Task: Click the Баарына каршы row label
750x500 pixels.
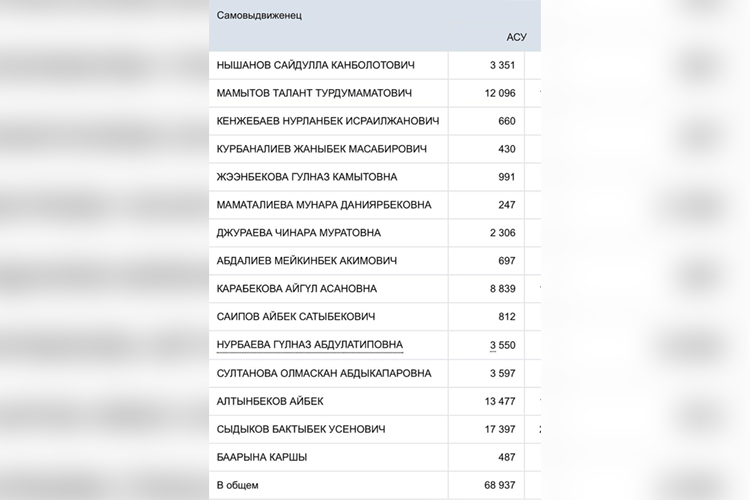Action: coord(262,457)
